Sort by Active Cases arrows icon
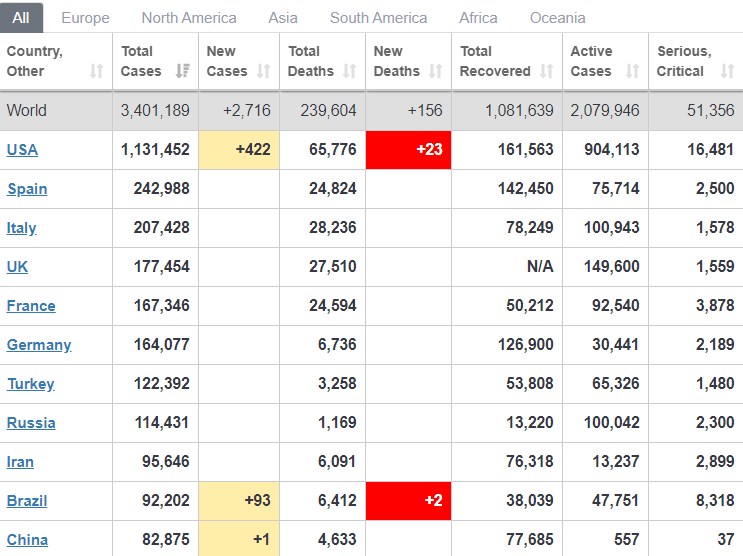Screen dimensions: 743x556 (x=632, y=71)
